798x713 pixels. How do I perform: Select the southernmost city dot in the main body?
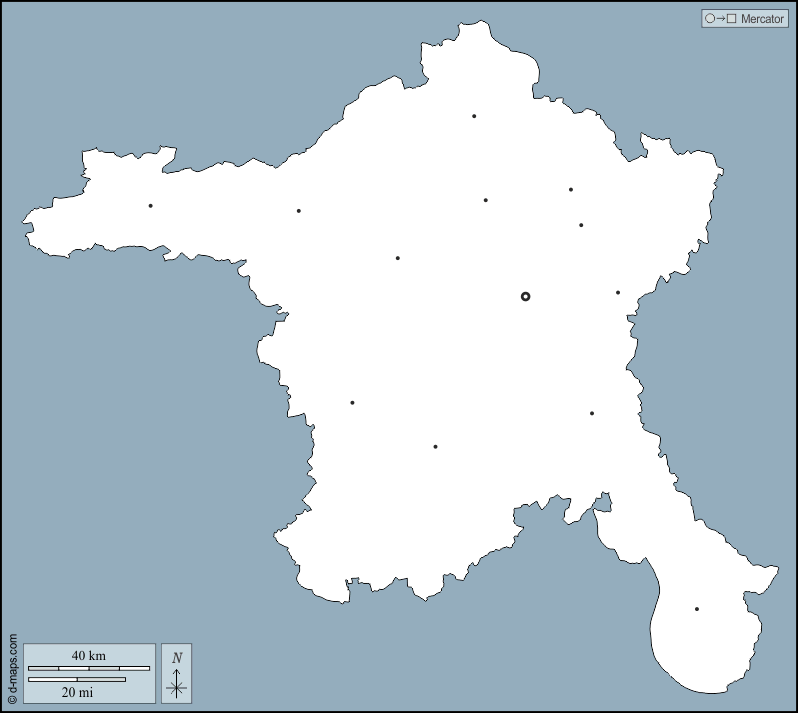pos(435,447)
